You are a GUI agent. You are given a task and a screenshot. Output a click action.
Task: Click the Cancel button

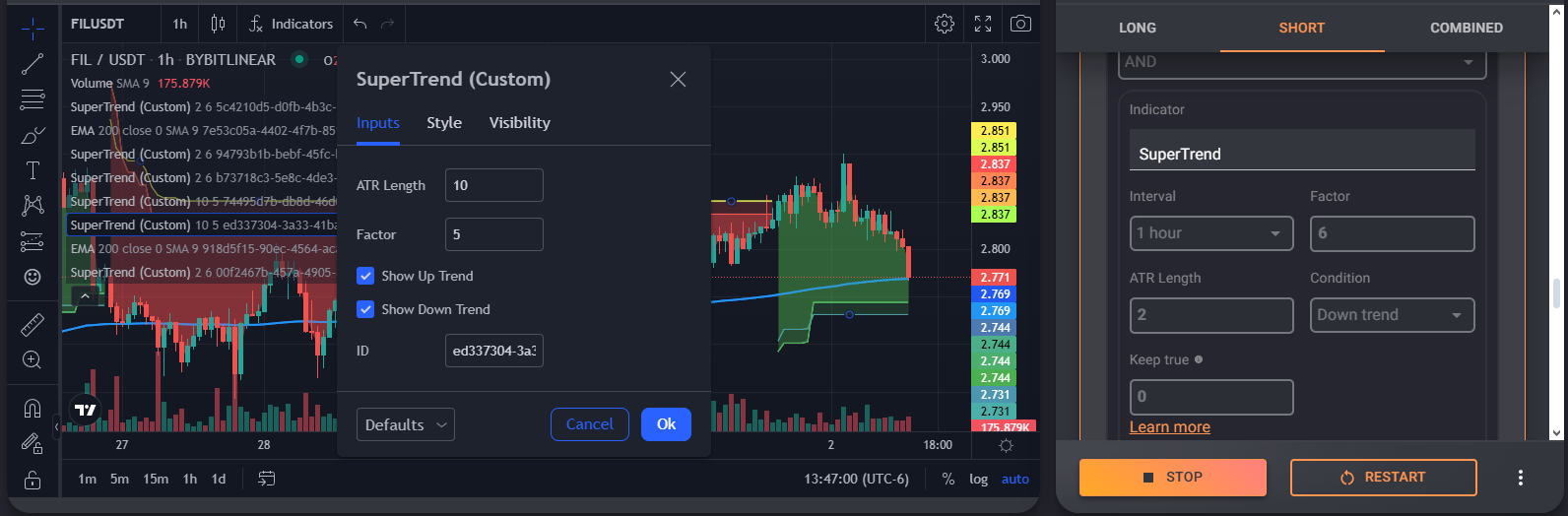click(590, 424)
